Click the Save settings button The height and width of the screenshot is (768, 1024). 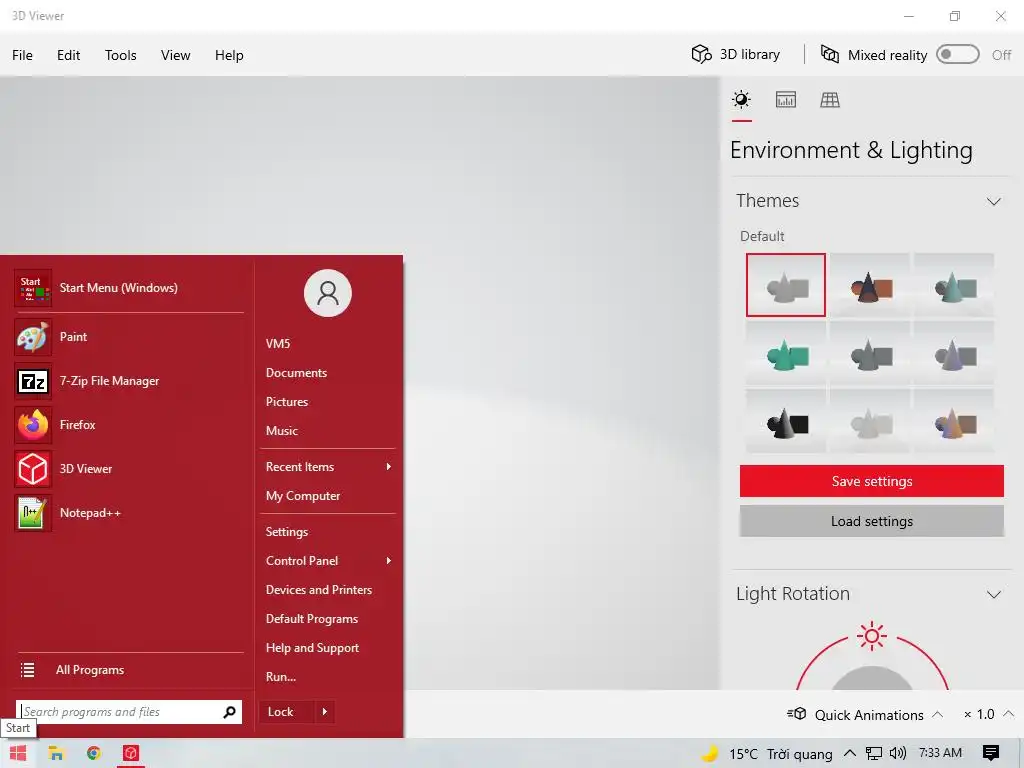click(871, 481)
